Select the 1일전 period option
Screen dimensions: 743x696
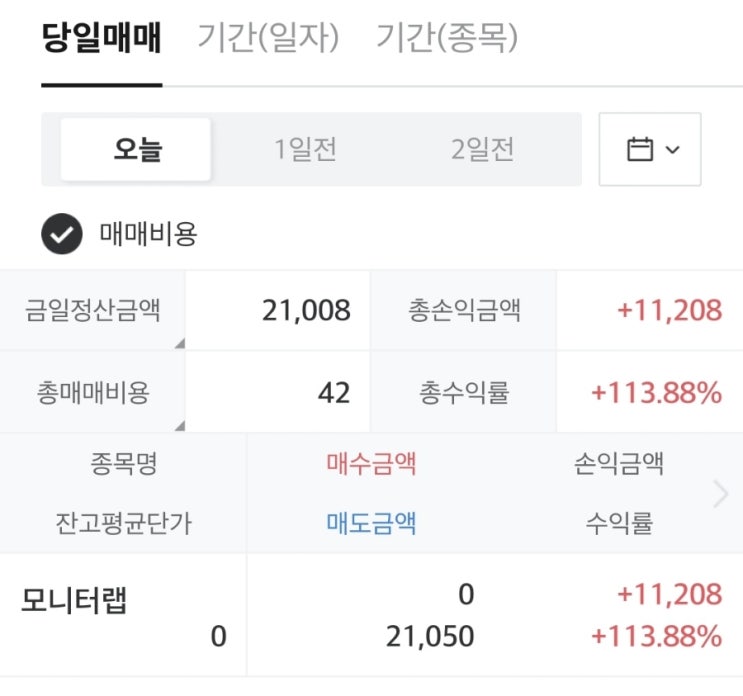tap(305, 150)
